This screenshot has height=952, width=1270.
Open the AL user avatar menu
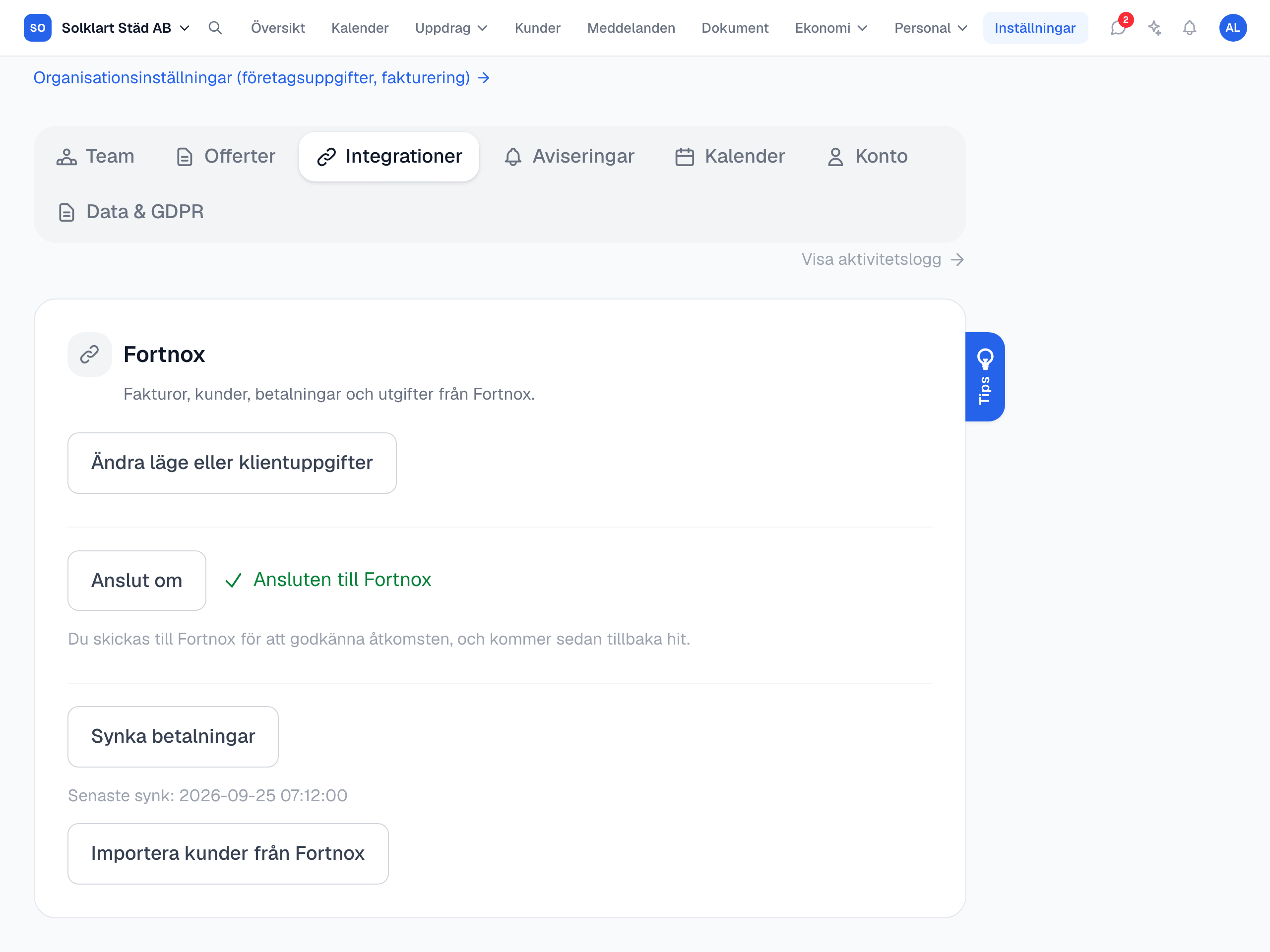pos(1233,28)
